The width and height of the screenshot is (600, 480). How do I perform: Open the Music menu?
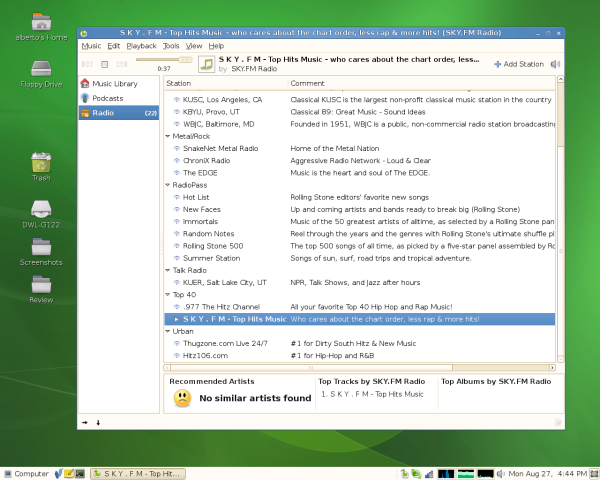pyautogui.click(x=91, y=46)
